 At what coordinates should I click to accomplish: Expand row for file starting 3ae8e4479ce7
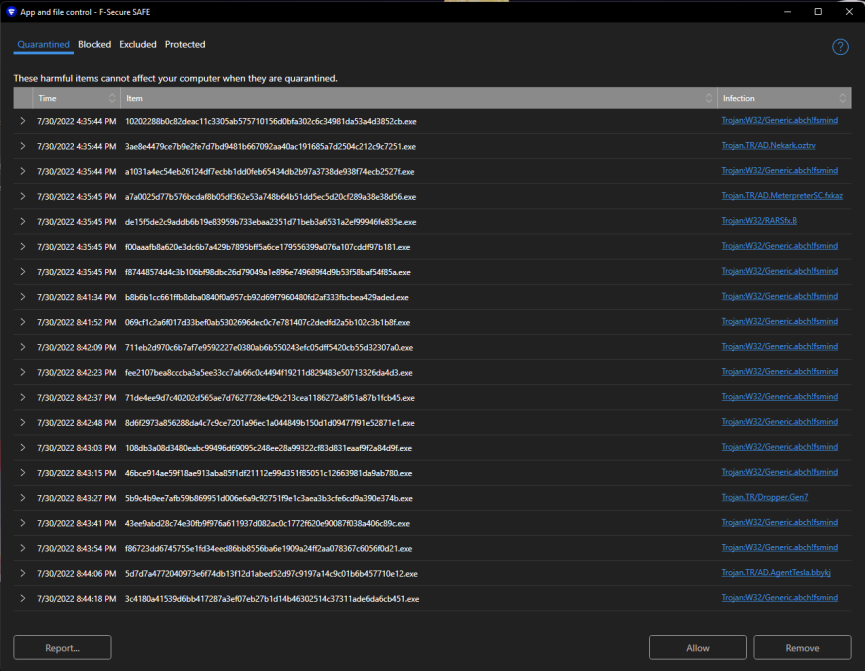(x=23, y=146)
